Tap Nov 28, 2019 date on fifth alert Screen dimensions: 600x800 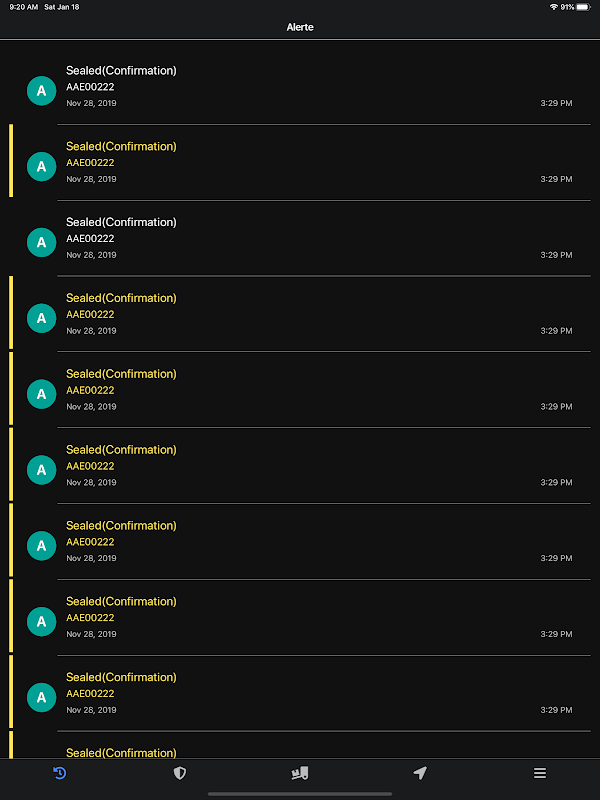[91, 407]
